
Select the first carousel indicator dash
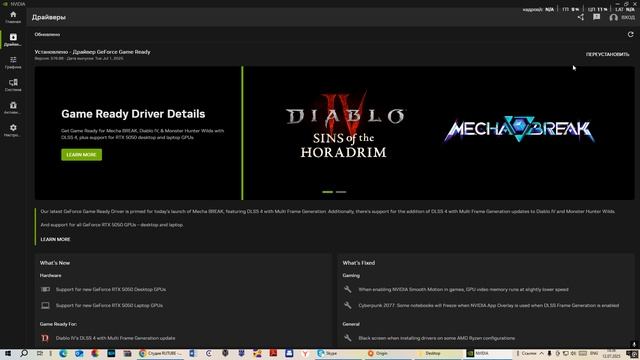pos(327,192)
